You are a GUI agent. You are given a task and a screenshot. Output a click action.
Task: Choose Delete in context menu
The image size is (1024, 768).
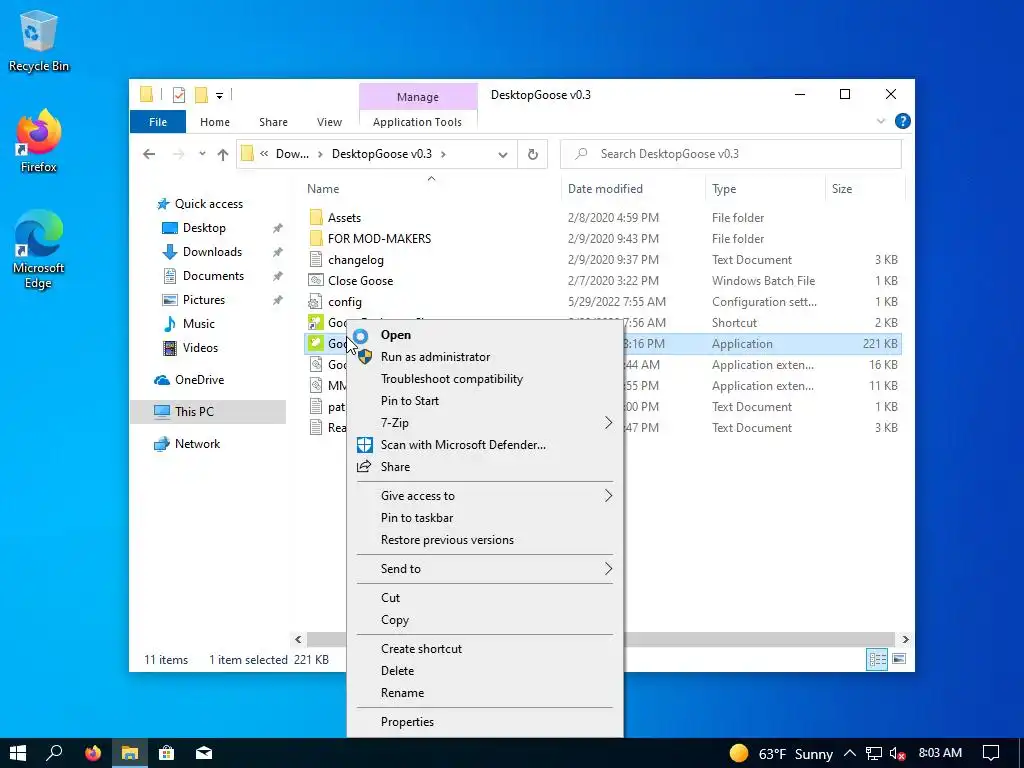[485, 671]
